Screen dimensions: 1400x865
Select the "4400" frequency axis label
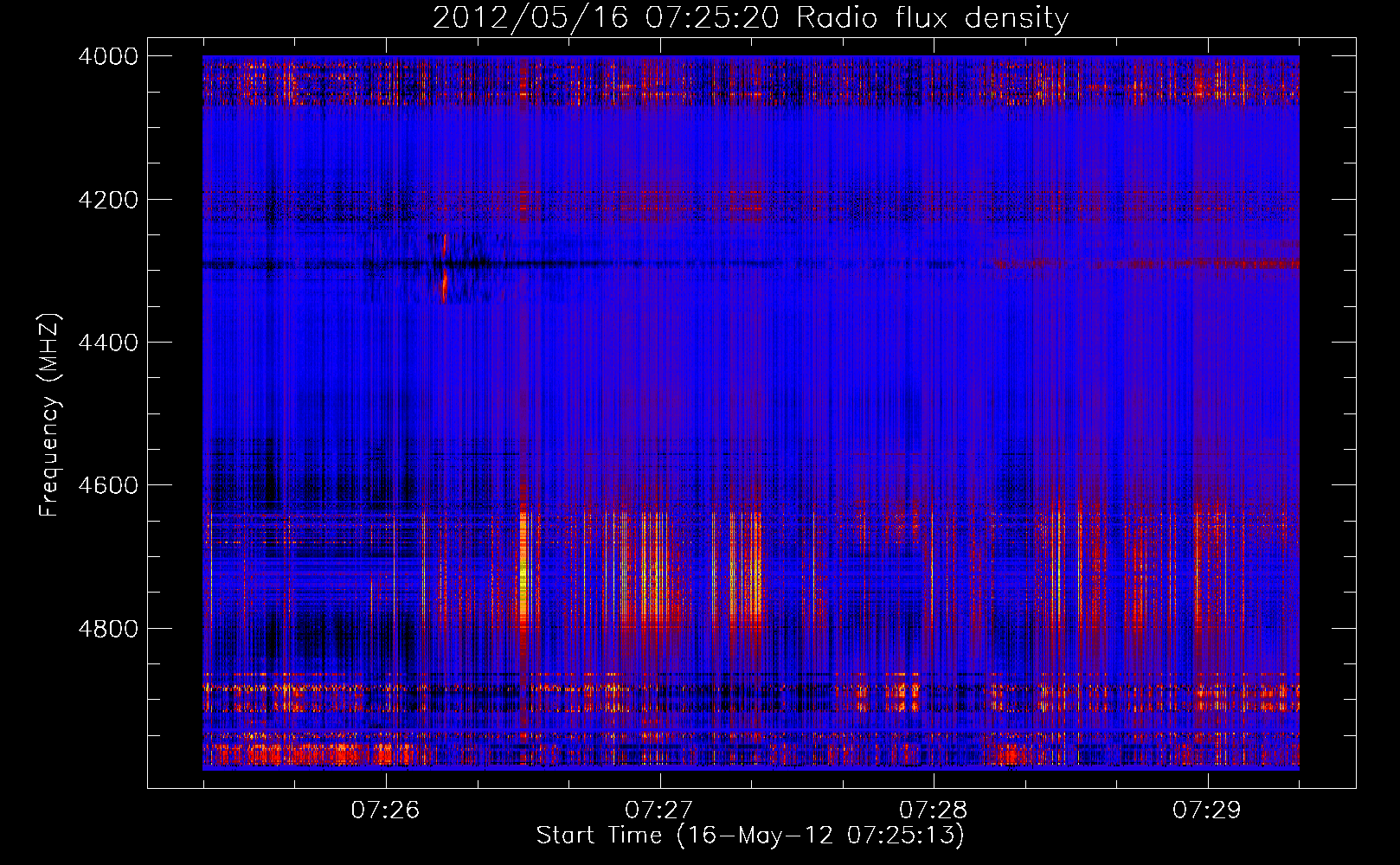tap(108, 343)
